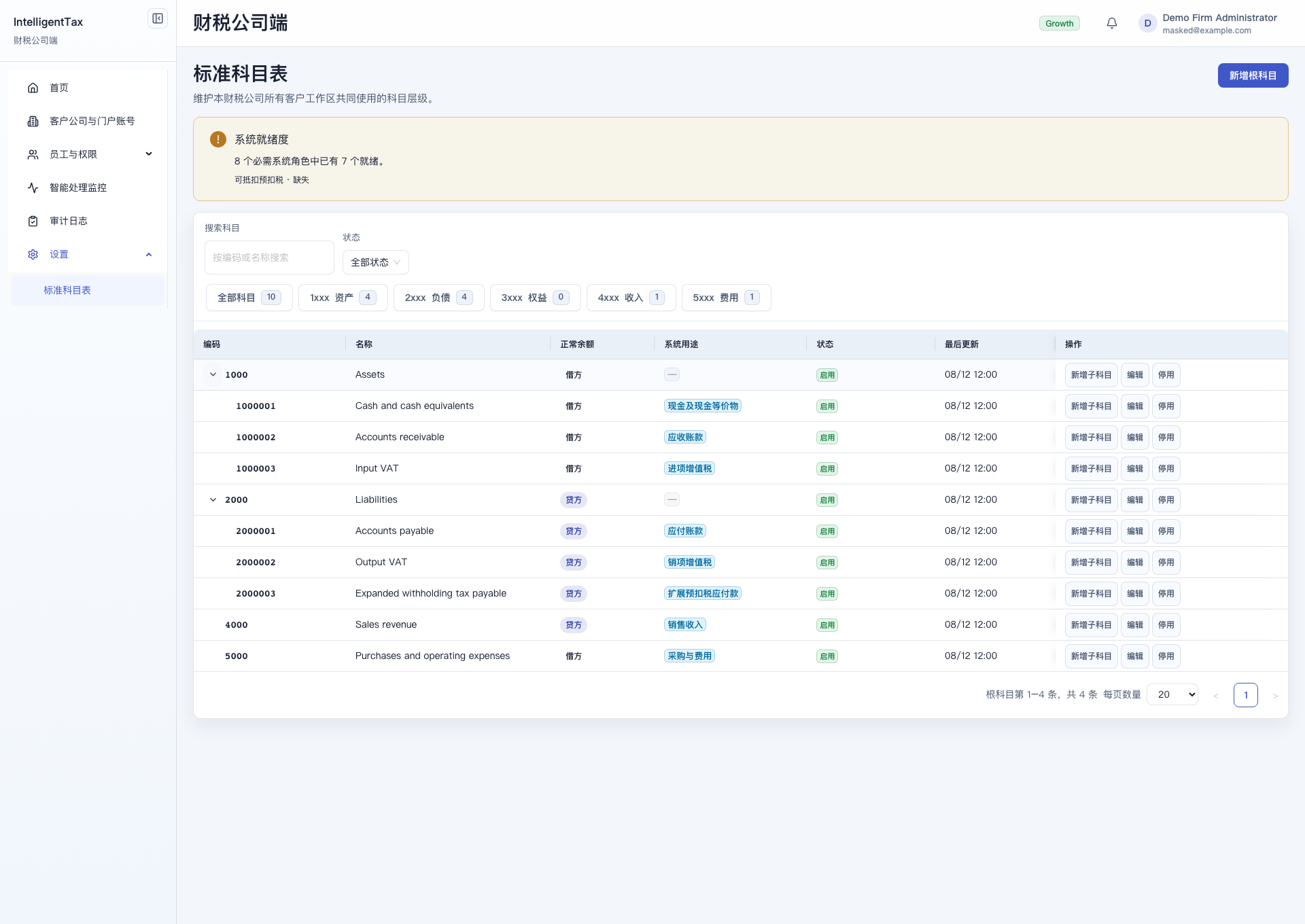Click building icon for 客户公司与门户账号

pos(33,121)
